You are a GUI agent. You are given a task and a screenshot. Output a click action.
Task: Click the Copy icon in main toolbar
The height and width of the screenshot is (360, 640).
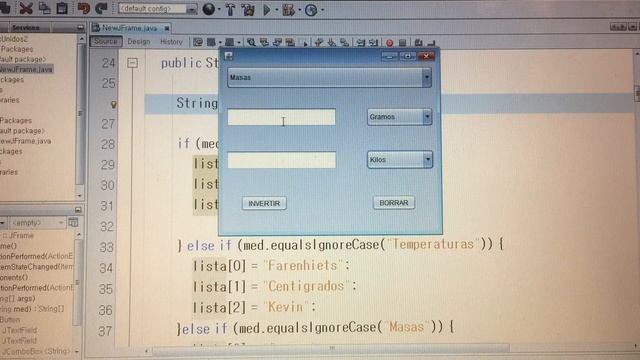point(44,8)
